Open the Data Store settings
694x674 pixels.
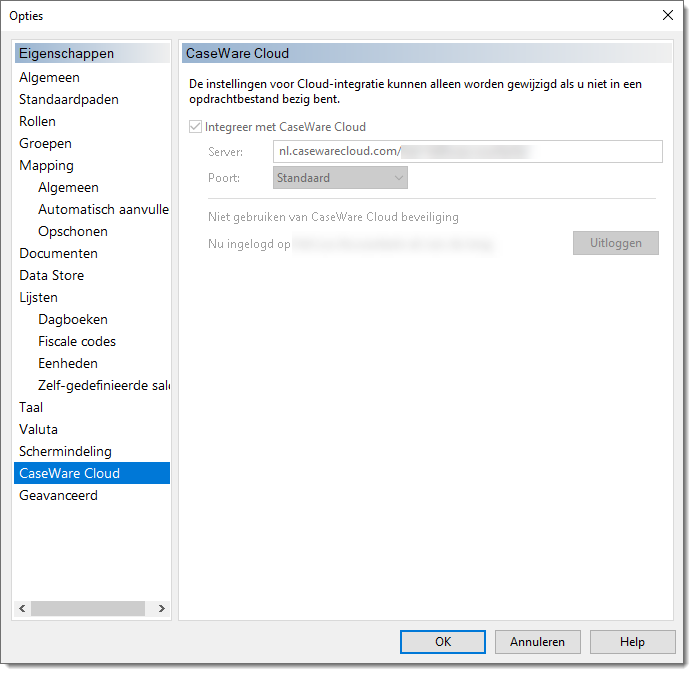click(x=51, y=275)
